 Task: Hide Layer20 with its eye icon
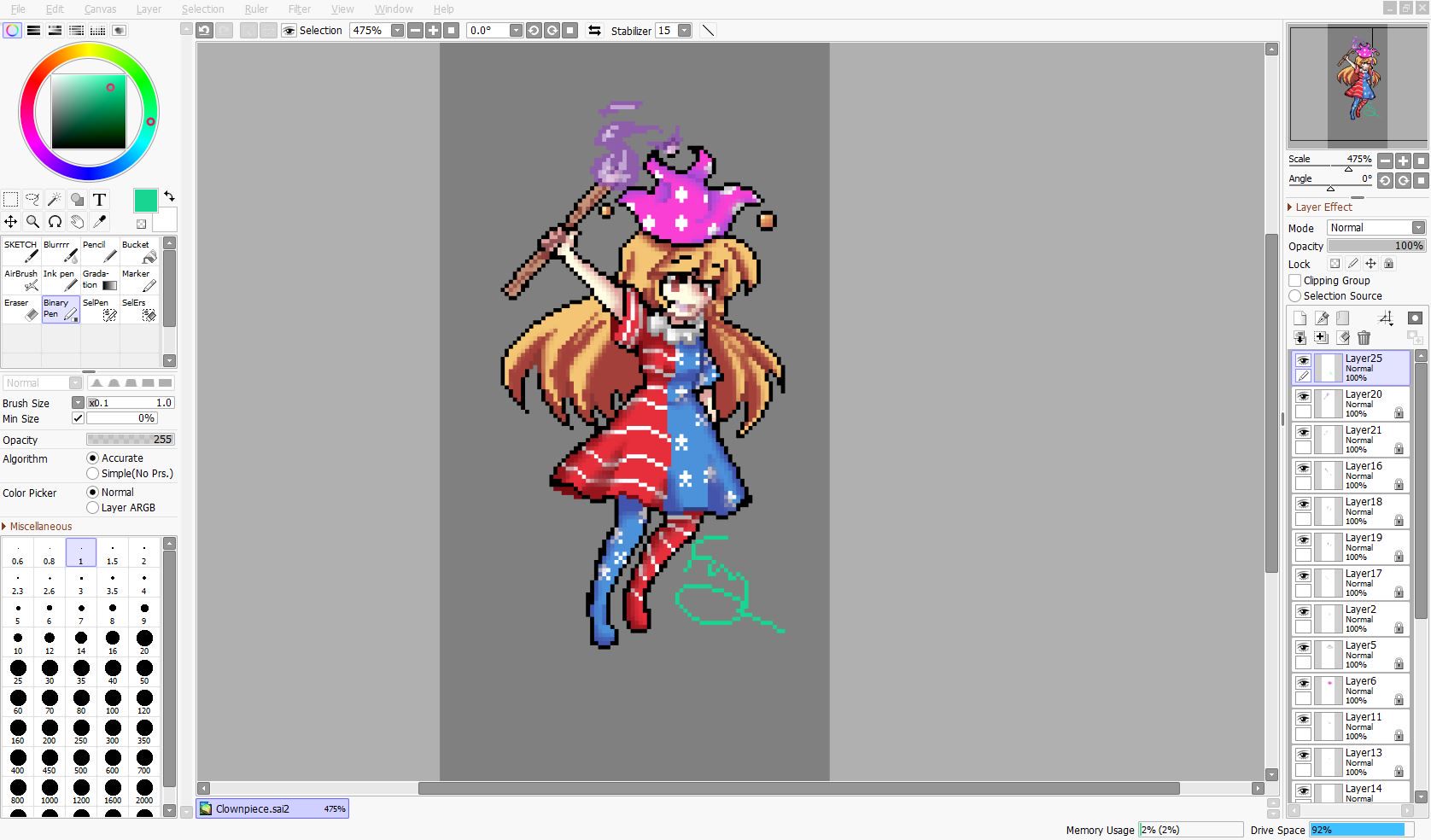1303,397
